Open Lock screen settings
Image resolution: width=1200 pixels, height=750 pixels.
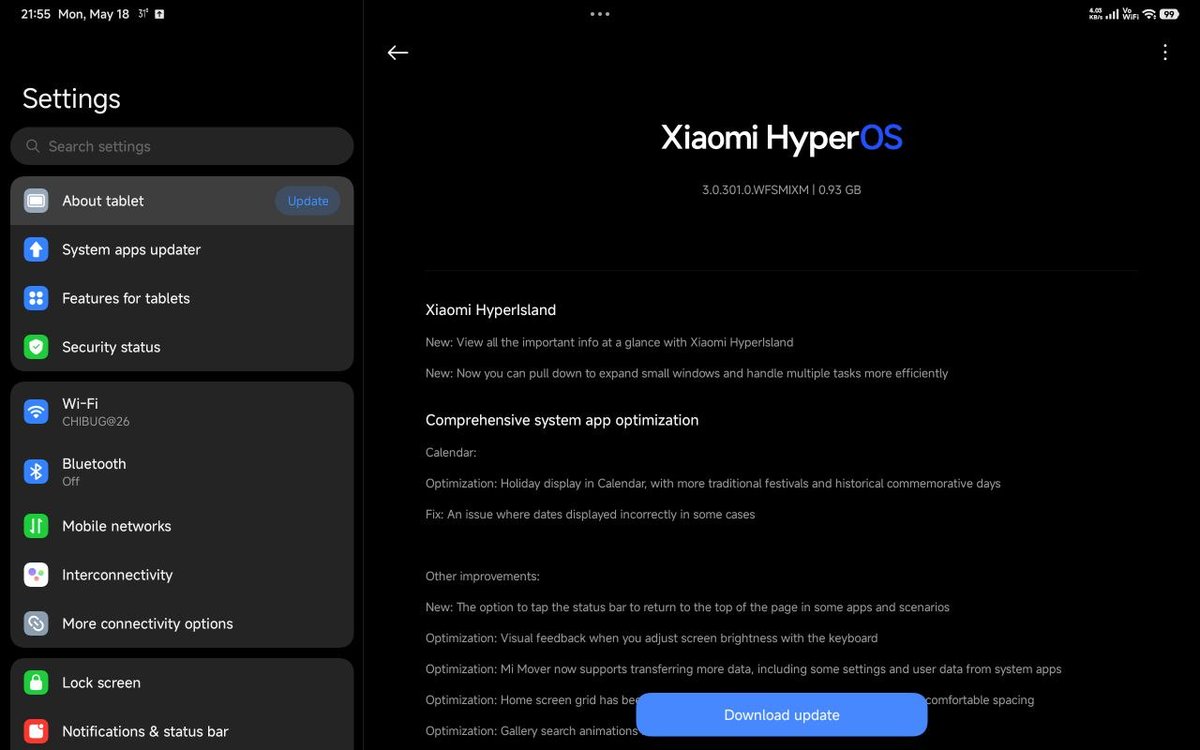point(182,683)
